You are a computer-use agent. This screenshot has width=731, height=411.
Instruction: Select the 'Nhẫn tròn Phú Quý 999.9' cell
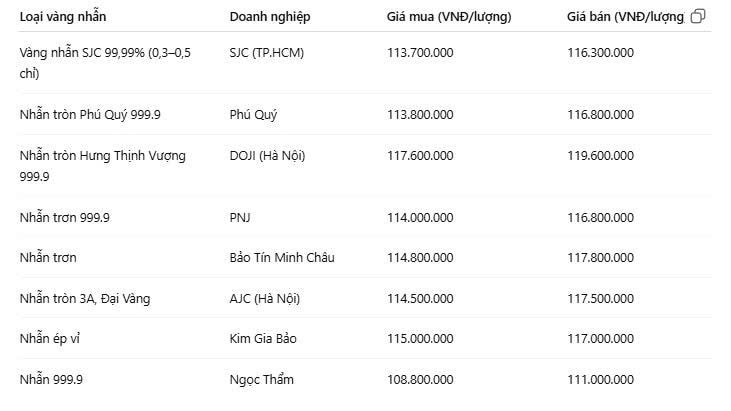pyautogui.click(x=90, y=115)
